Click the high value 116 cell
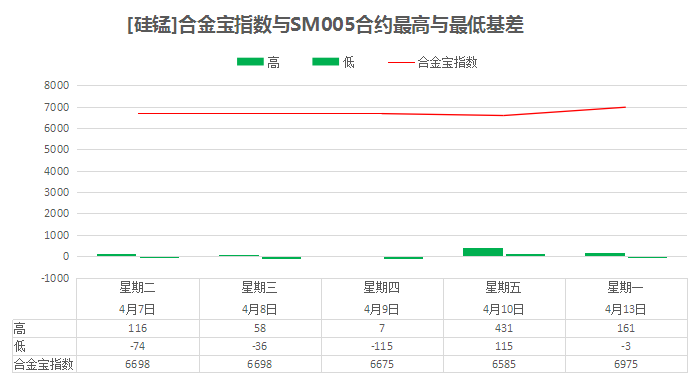This screenshot has height=385, width=700. [138, 328]
